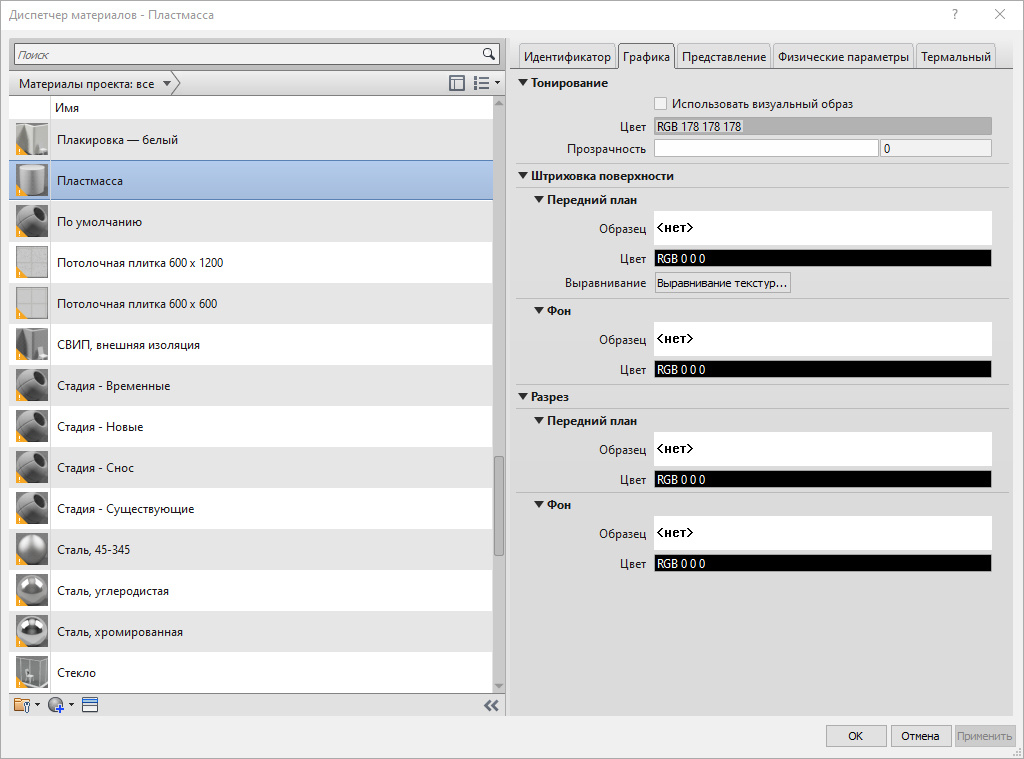Image resolution: width=1024 pixels, height=759 pixels.
Task: Click the search magnifier icon
Action: 489,54
